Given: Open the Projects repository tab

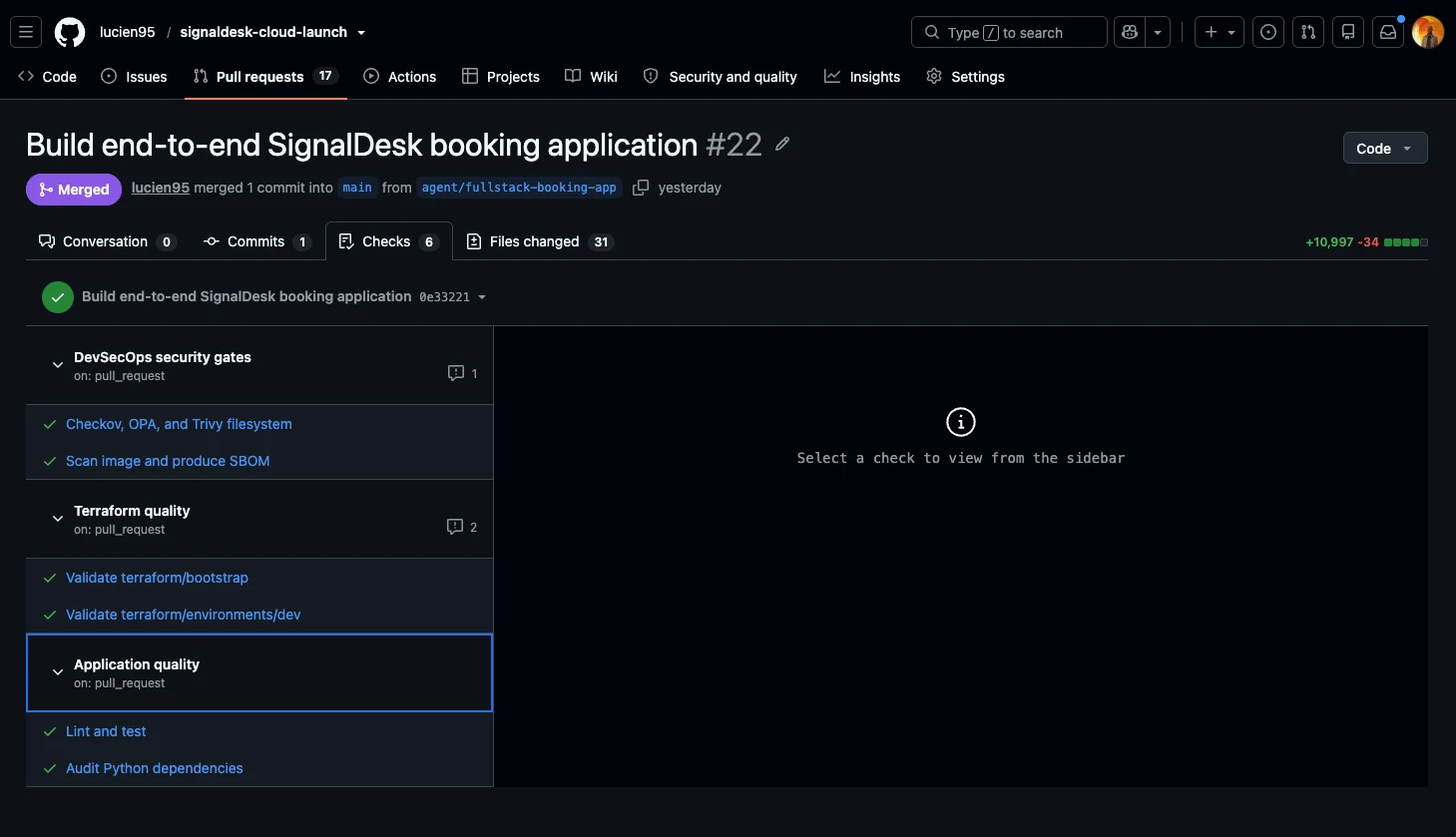Looking at the screenshot, I should pos(501,77).
